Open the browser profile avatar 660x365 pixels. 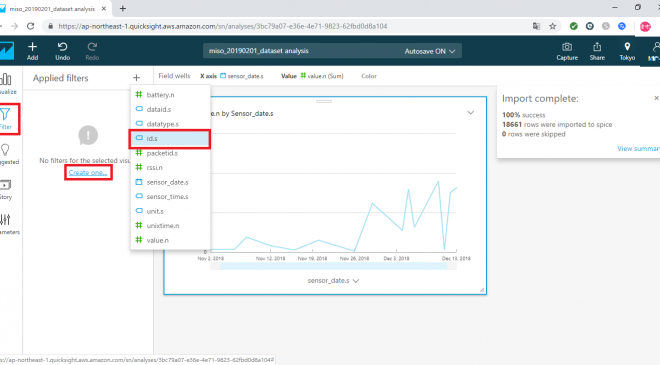click(x=645, y=26)
